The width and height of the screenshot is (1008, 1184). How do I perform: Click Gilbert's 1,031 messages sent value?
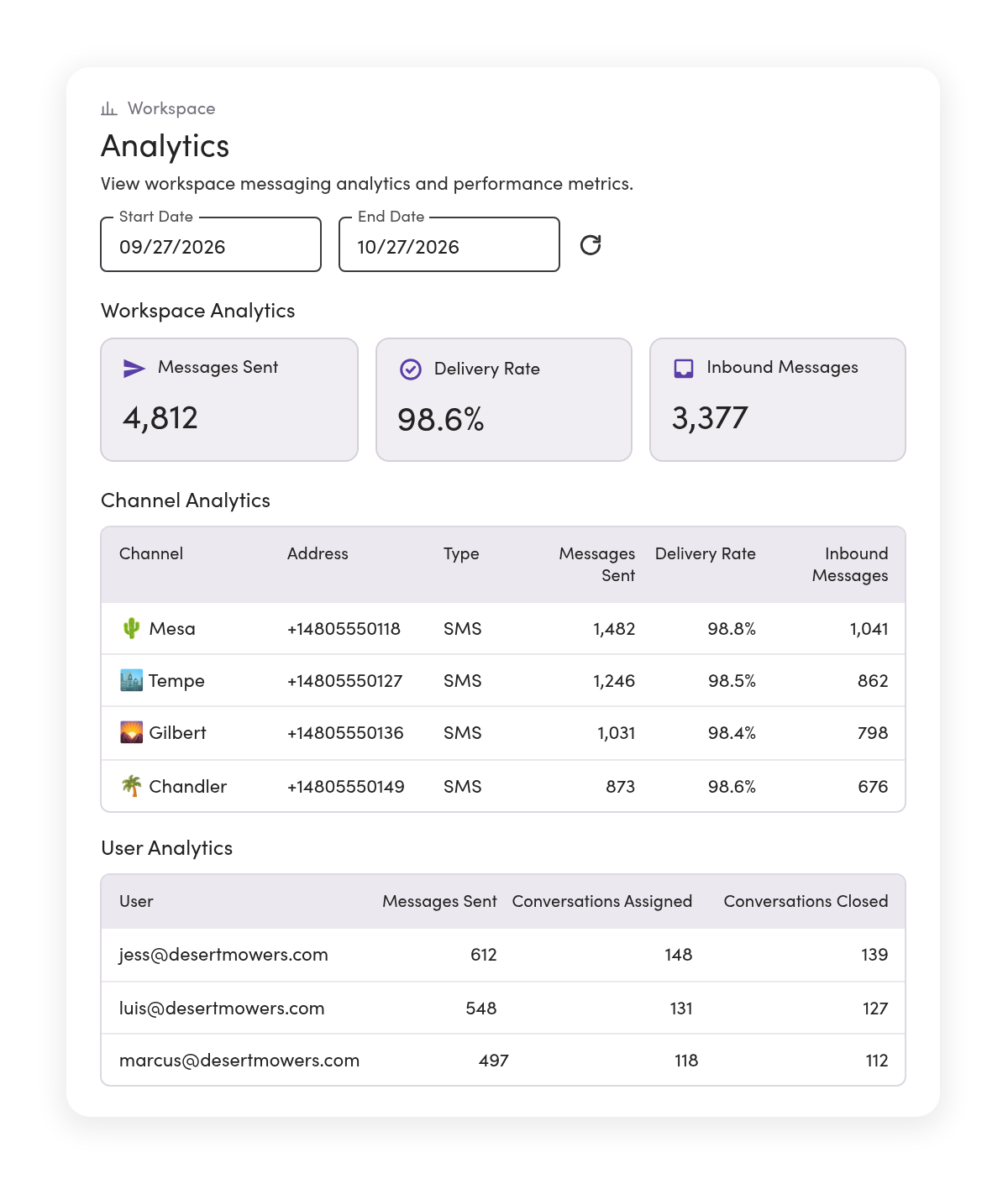point(617,733)
